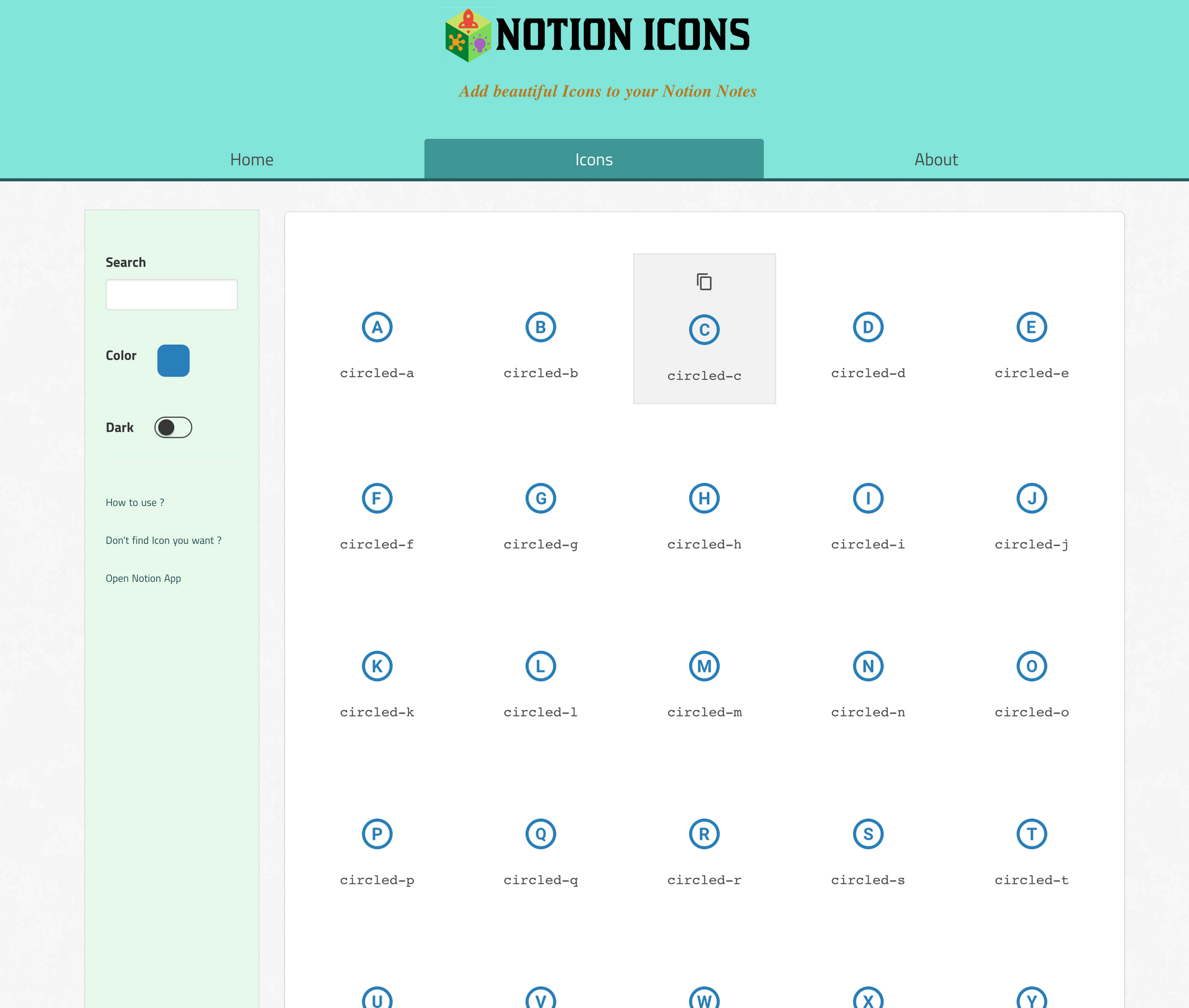This screenshot has width=1189, height=1008.
Task: Click the circled-j icon
Action: [1031, 498]
